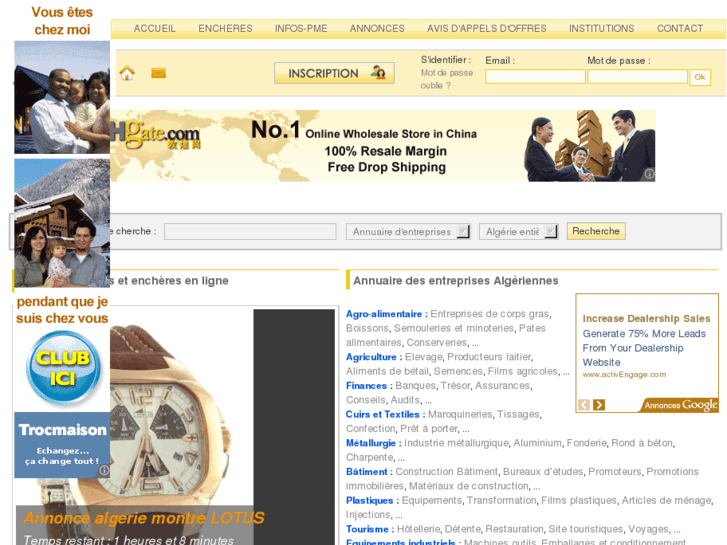The height and width of the screenshot is (545, 727).
Task: Open the Agro-alimentaire category link
Action: pos(387,314)
